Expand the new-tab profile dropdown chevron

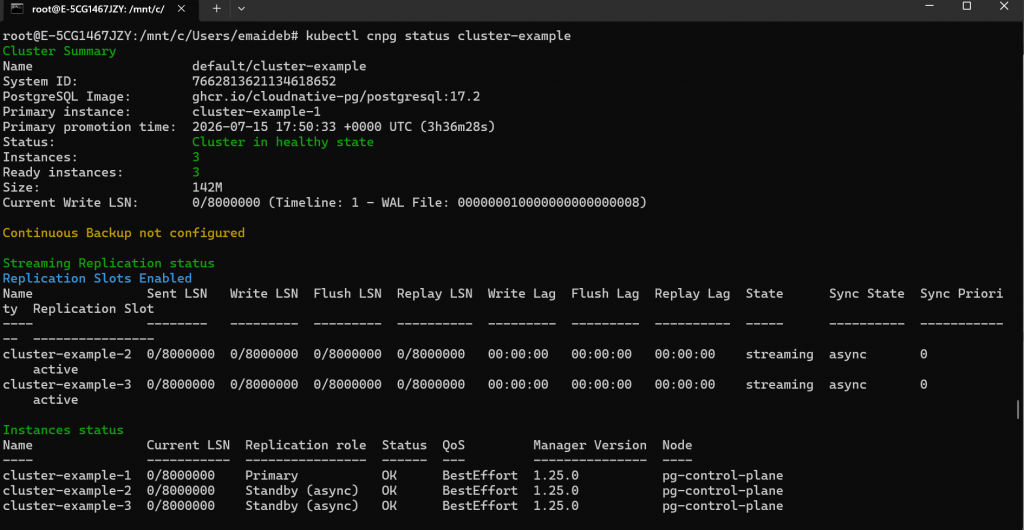[241, 8]
